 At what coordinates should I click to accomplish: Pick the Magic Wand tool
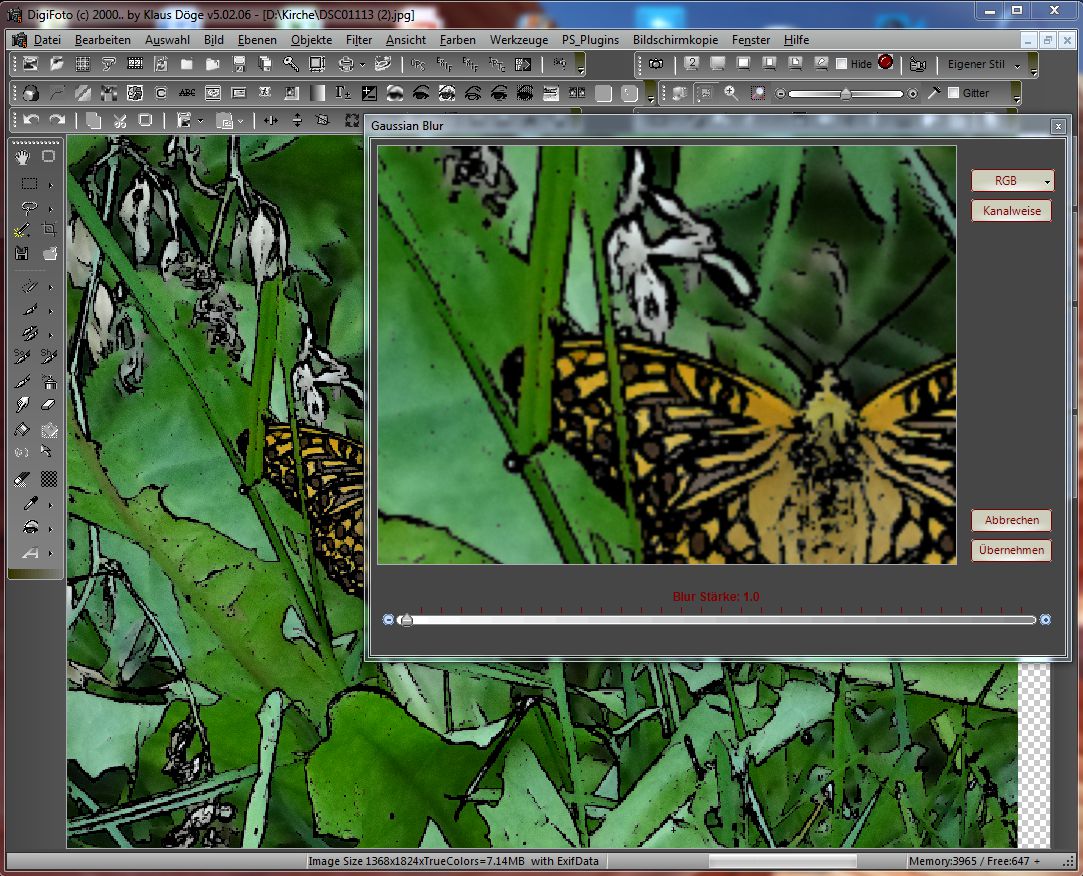point(22,230)
